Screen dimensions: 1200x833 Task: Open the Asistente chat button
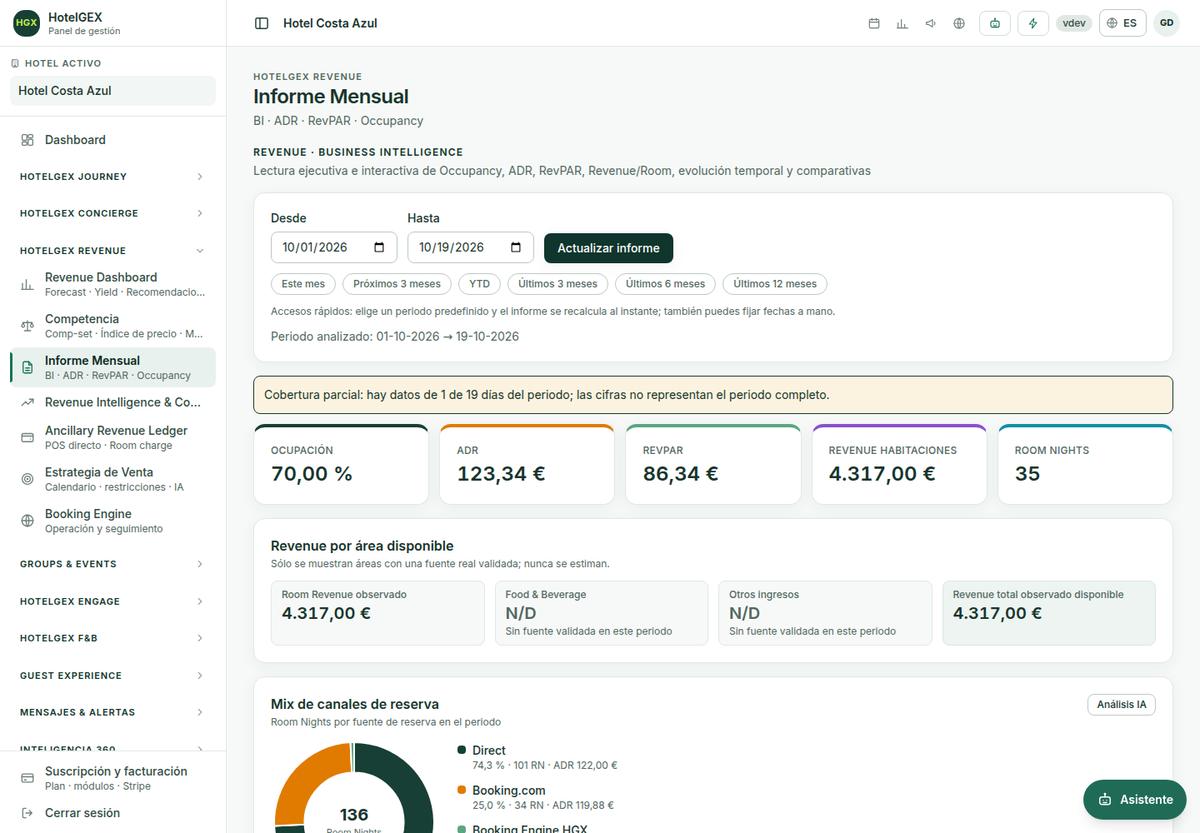point(1135,799)
